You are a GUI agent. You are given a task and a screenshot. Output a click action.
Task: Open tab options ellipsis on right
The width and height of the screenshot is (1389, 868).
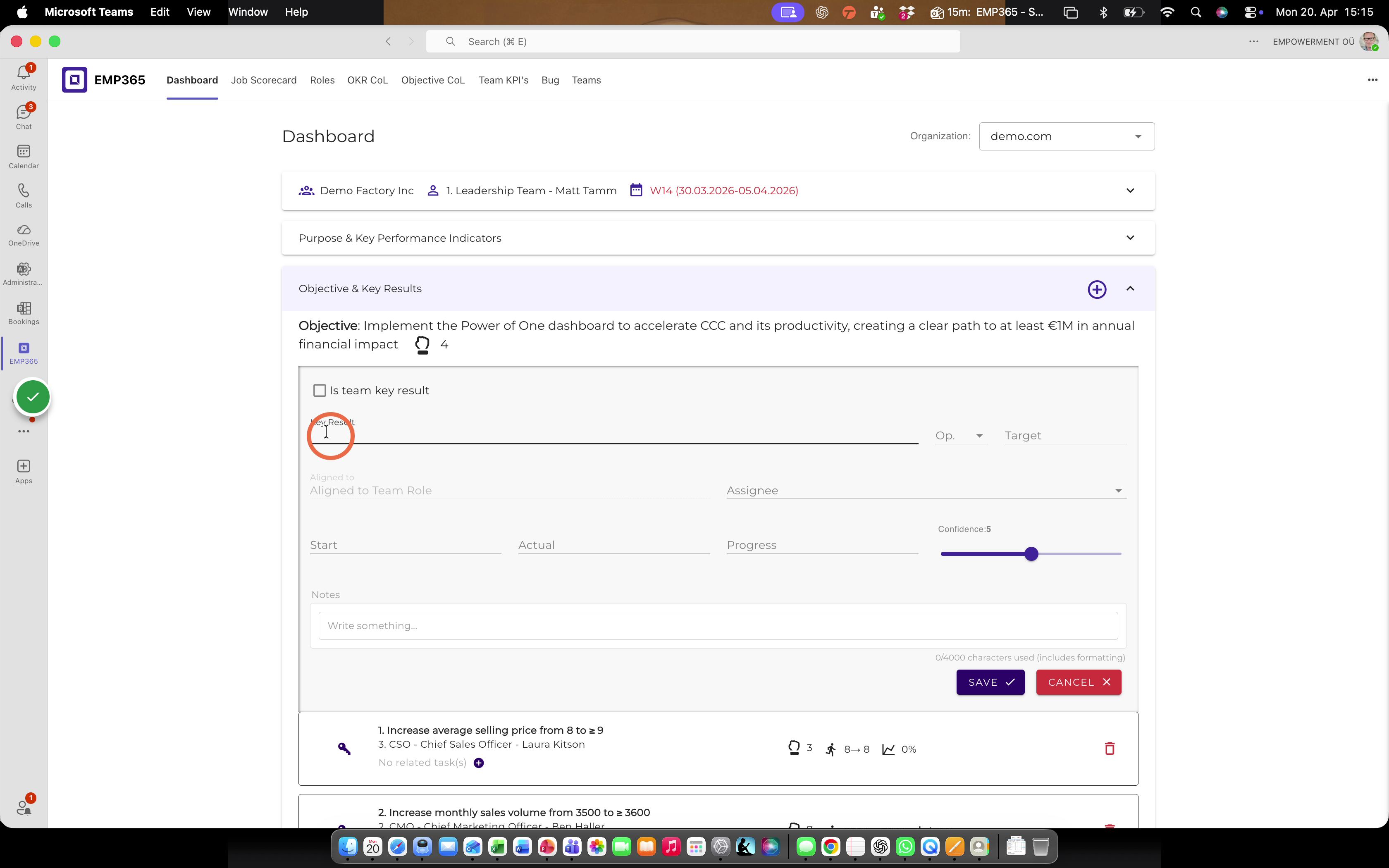(1372, 80)
